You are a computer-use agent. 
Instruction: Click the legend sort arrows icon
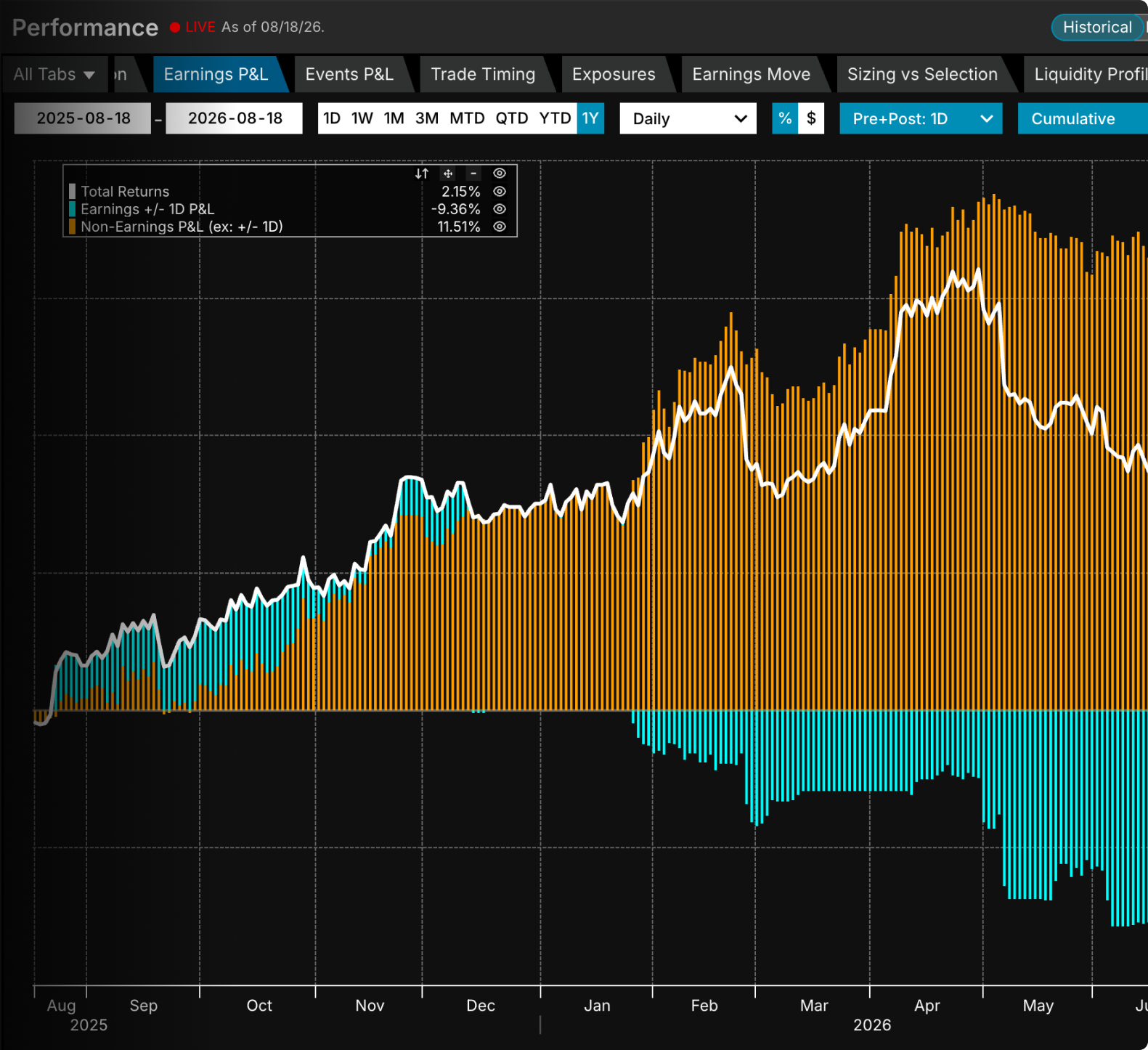(422, 174)
